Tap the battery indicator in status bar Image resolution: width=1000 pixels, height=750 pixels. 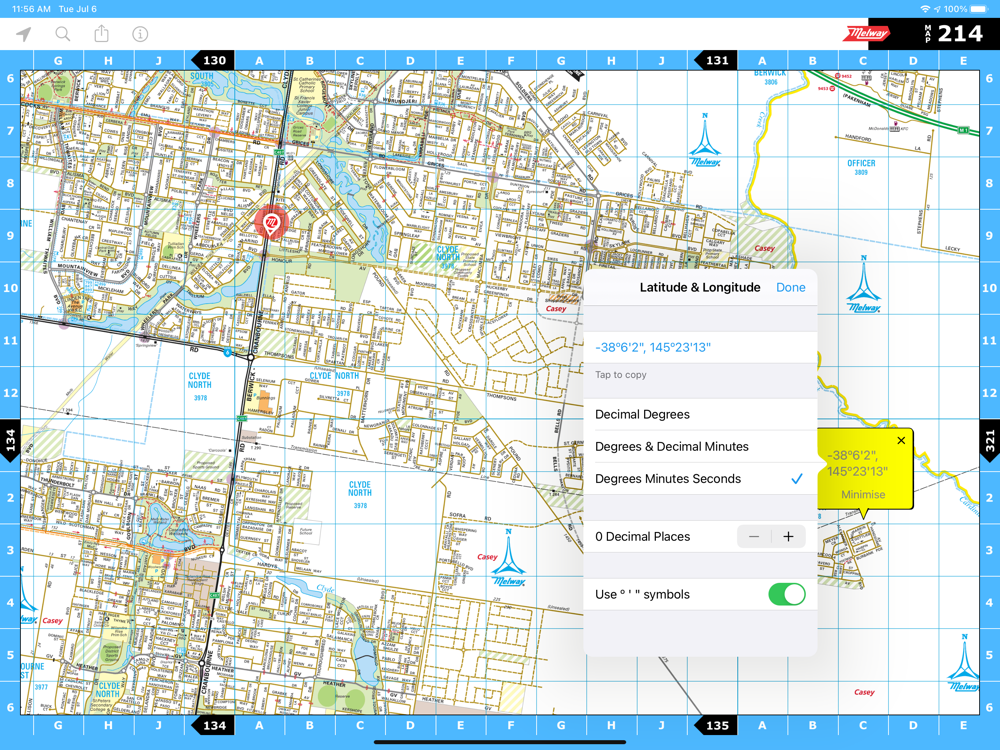coord(978,9)
